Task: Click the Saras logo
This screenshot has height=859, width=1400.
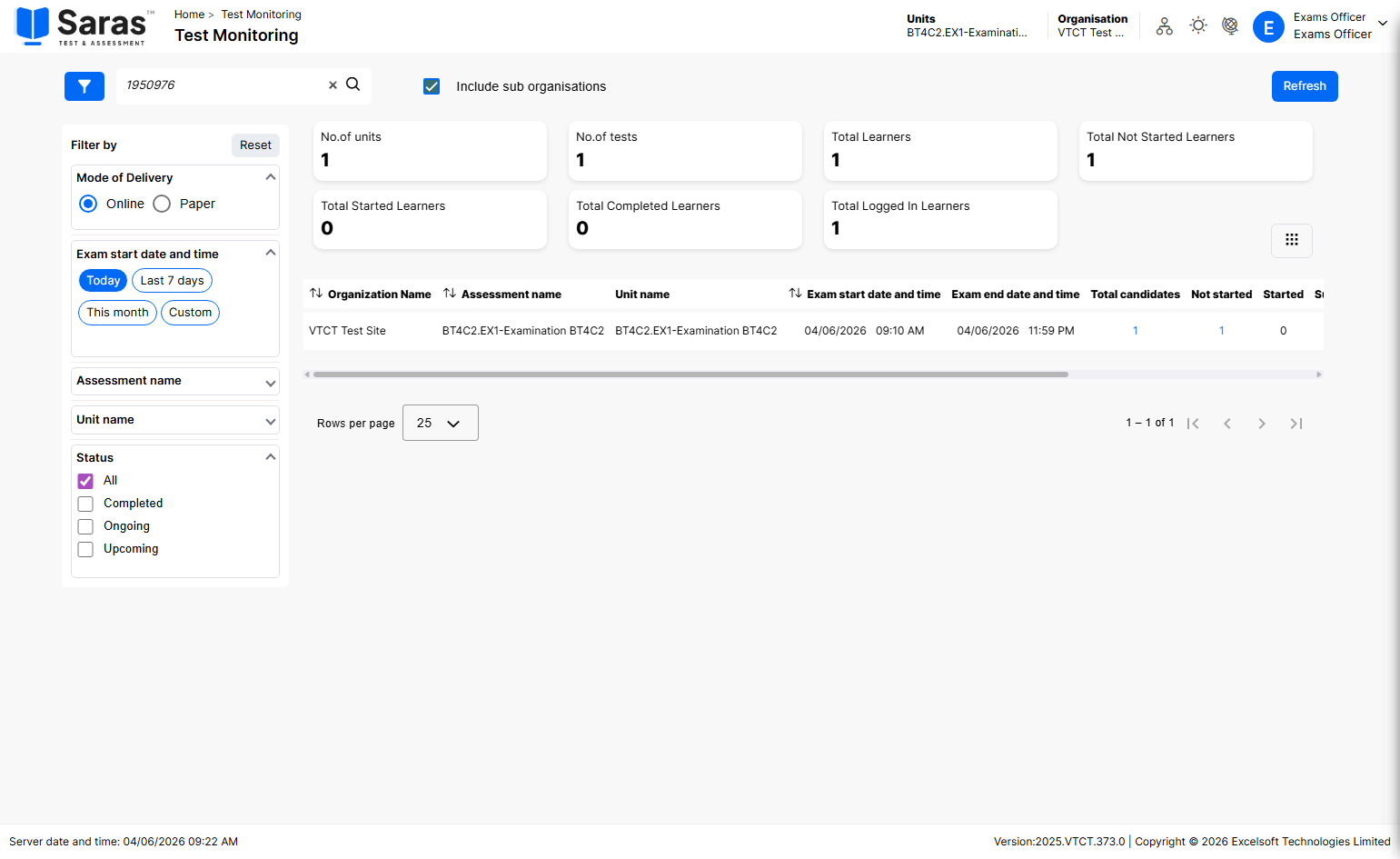Action: tap(85, 25)
